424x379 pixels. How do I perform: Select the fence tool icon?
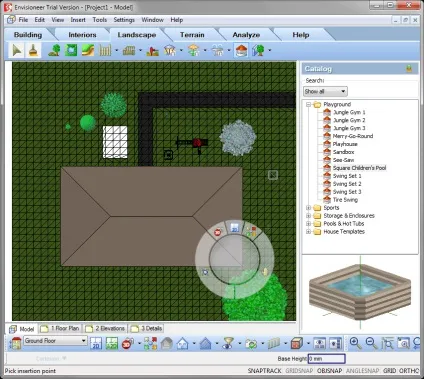pyautogui.click(x=105, y=51)
